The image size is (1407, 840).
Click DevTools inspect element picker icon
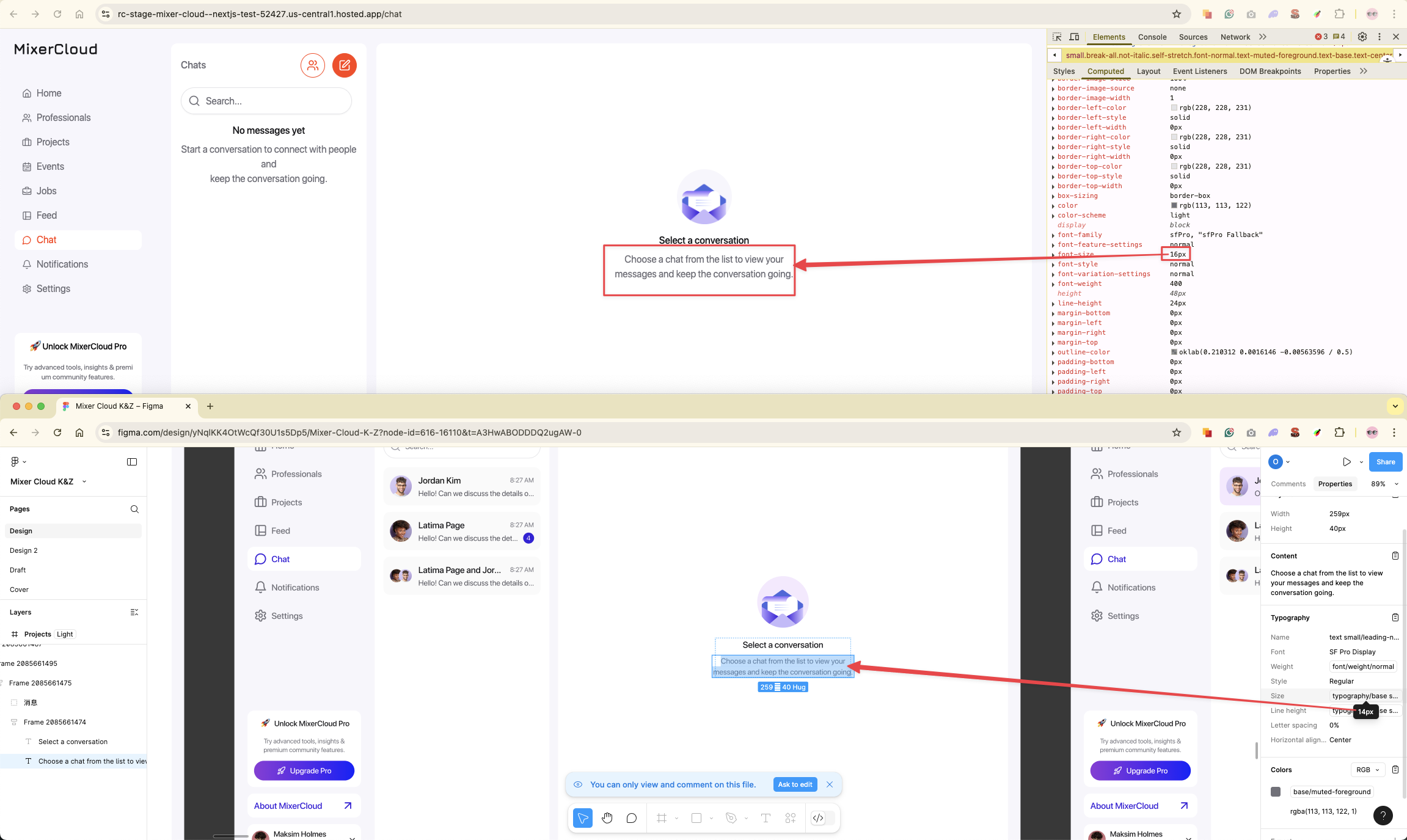(x=1057, y=37)
